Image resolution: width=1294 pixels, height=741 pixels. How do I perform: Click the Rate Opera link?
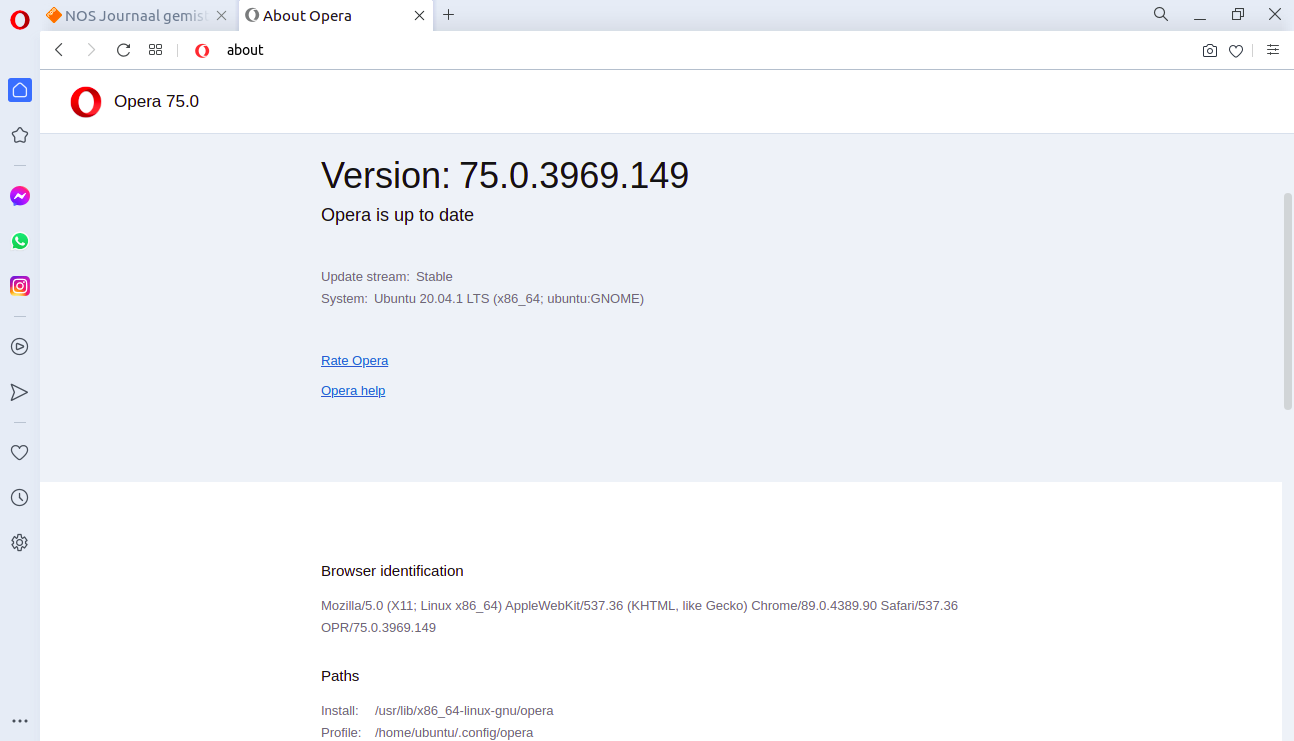click(x=354, y=361)
